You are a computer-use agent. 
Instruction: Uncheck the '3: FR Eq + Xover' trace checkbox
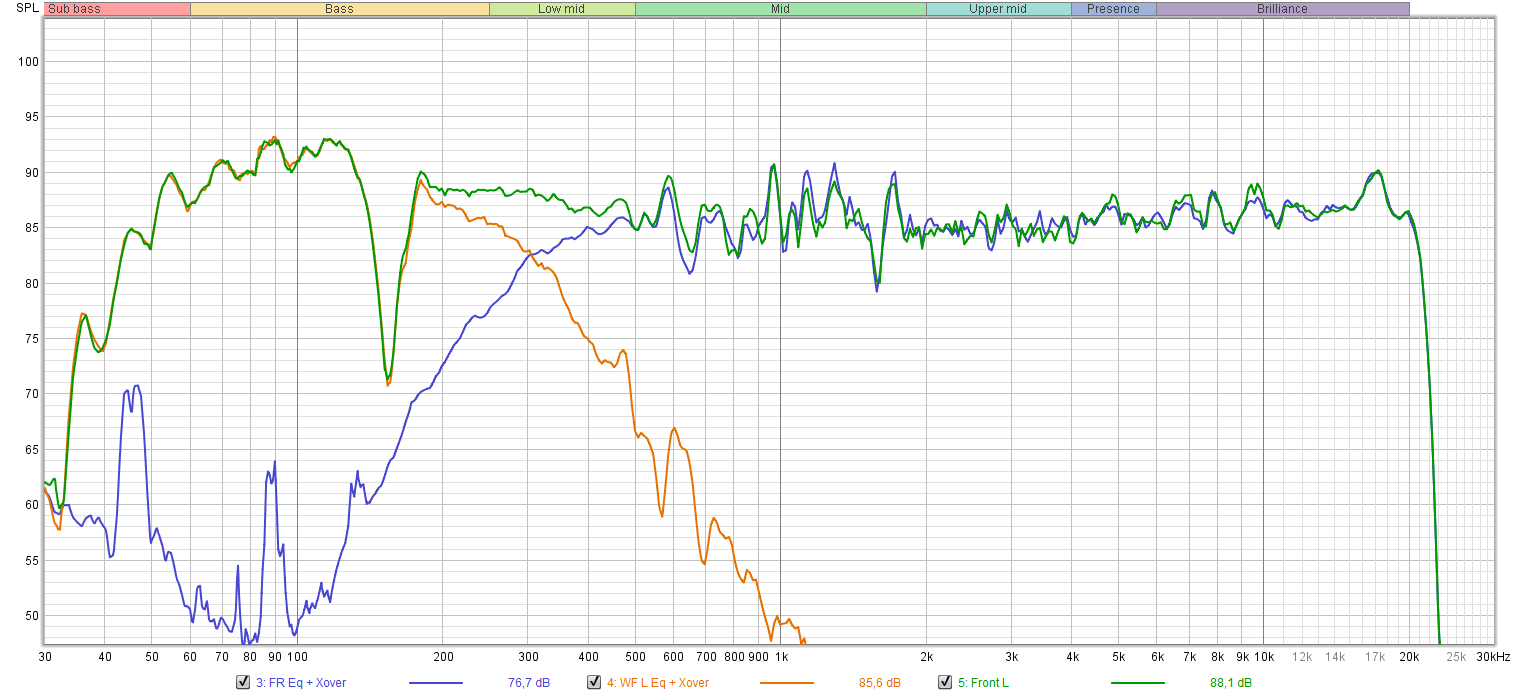(242, 683)
